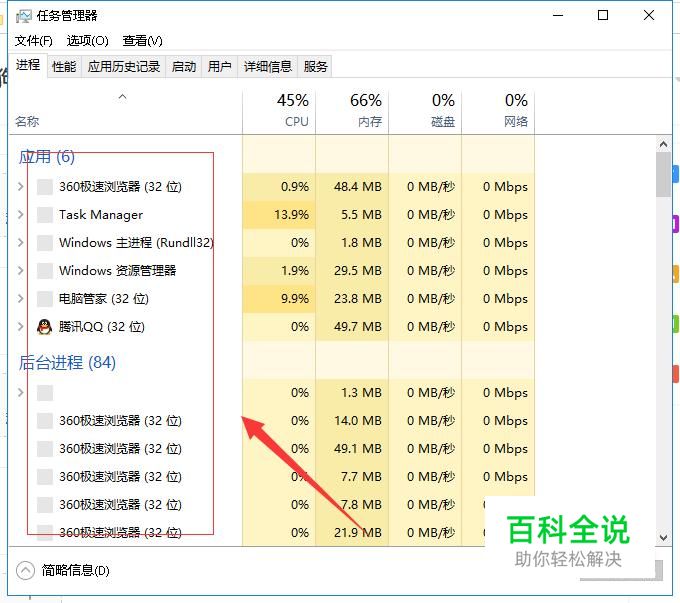The width and height of the screenshot is (680, 603).
Task: Click the vertical scrollbar thumb
Action: pyautogui.click(x=663, y=175)
